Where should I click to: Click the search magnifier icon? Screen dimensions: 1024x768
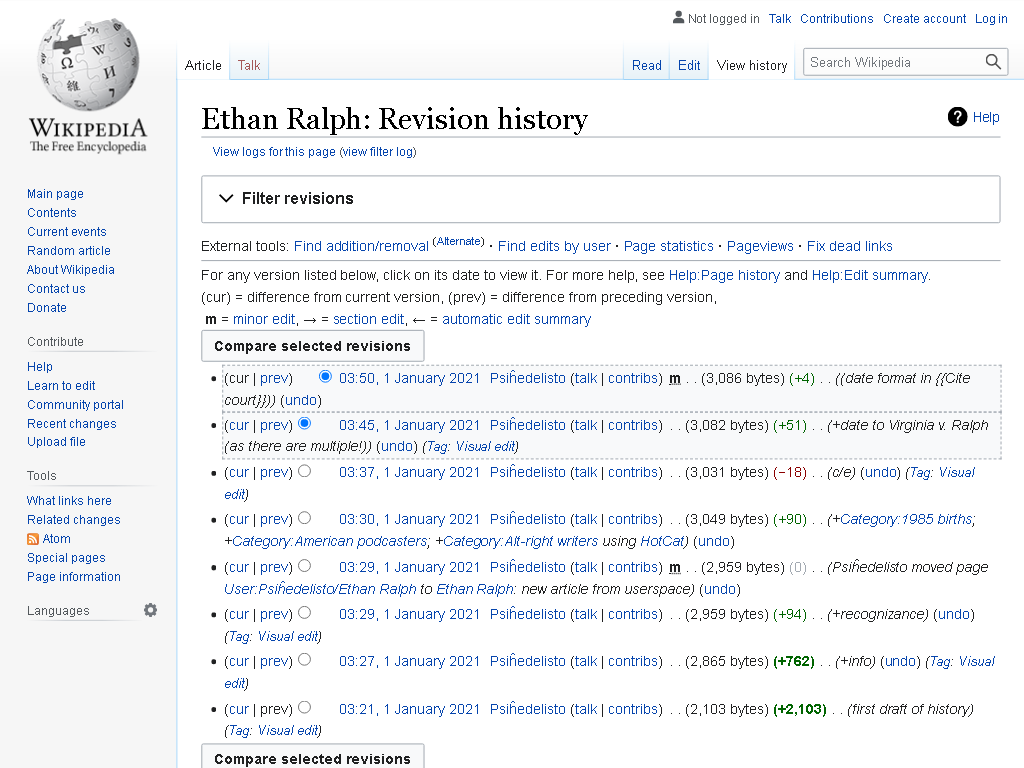pos(993,62)
